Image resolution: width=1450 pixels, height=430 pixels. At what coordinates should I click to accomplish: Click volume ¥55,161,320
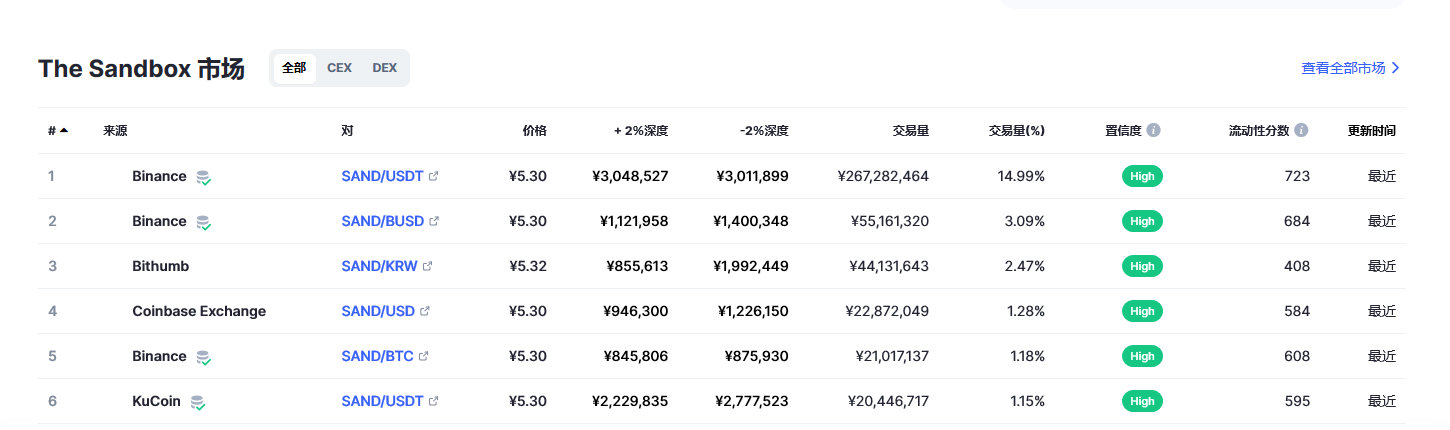click(x=889, y=221)
